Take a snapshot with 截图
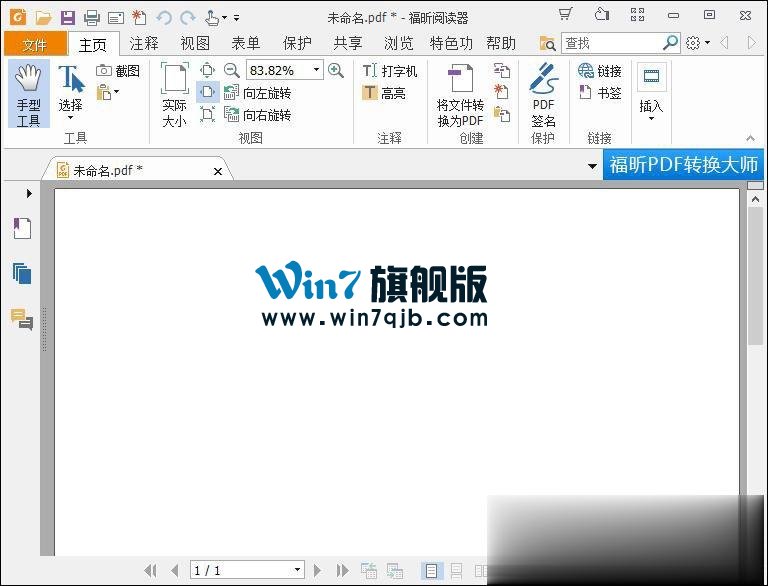This screenshot has height=586, width=768. tap(118, 71)
